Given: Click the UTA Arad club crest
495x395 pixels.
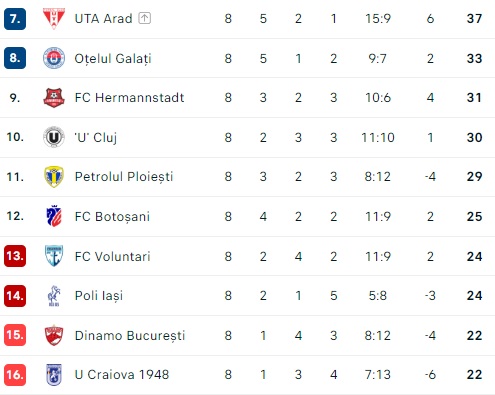Looking at the screenshot, I should [54, 18].
